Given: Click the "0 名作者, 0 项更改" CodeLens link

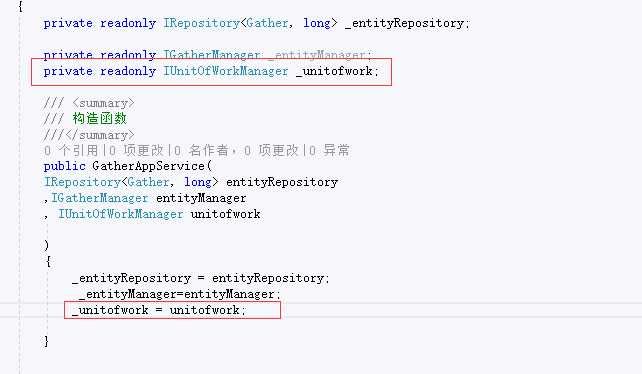Looking at the screenshot, I should pos(237,150).
